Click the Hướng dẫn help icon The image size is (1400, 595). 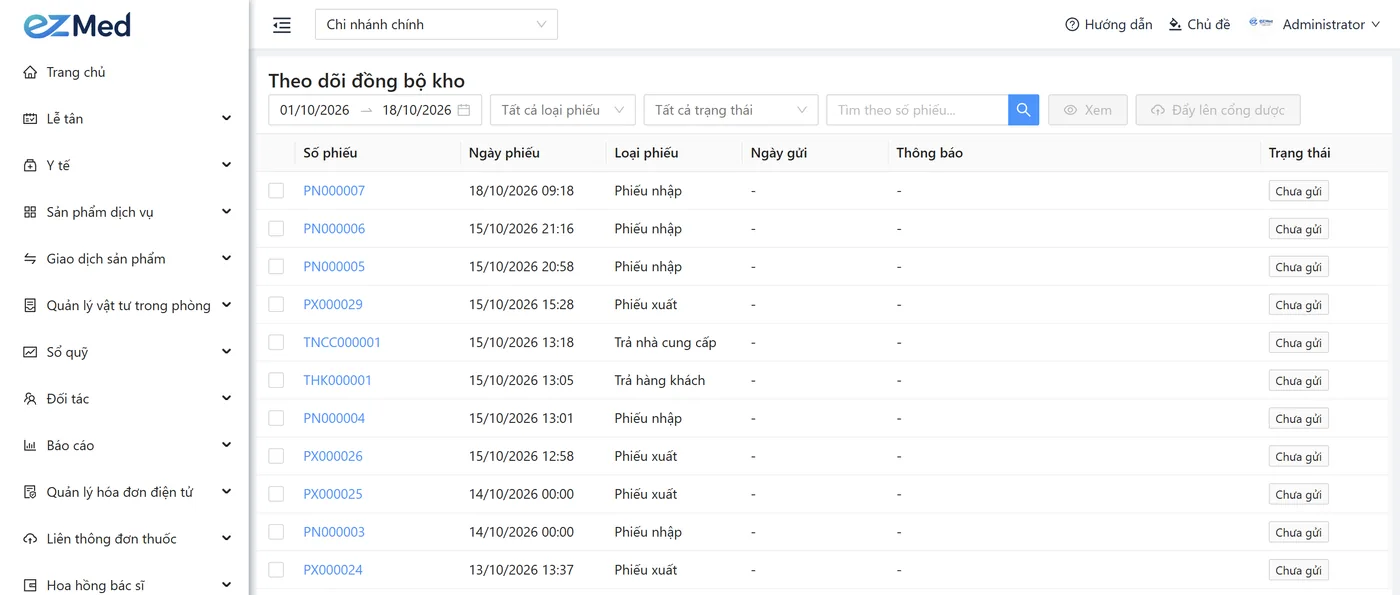(1072, 25)
